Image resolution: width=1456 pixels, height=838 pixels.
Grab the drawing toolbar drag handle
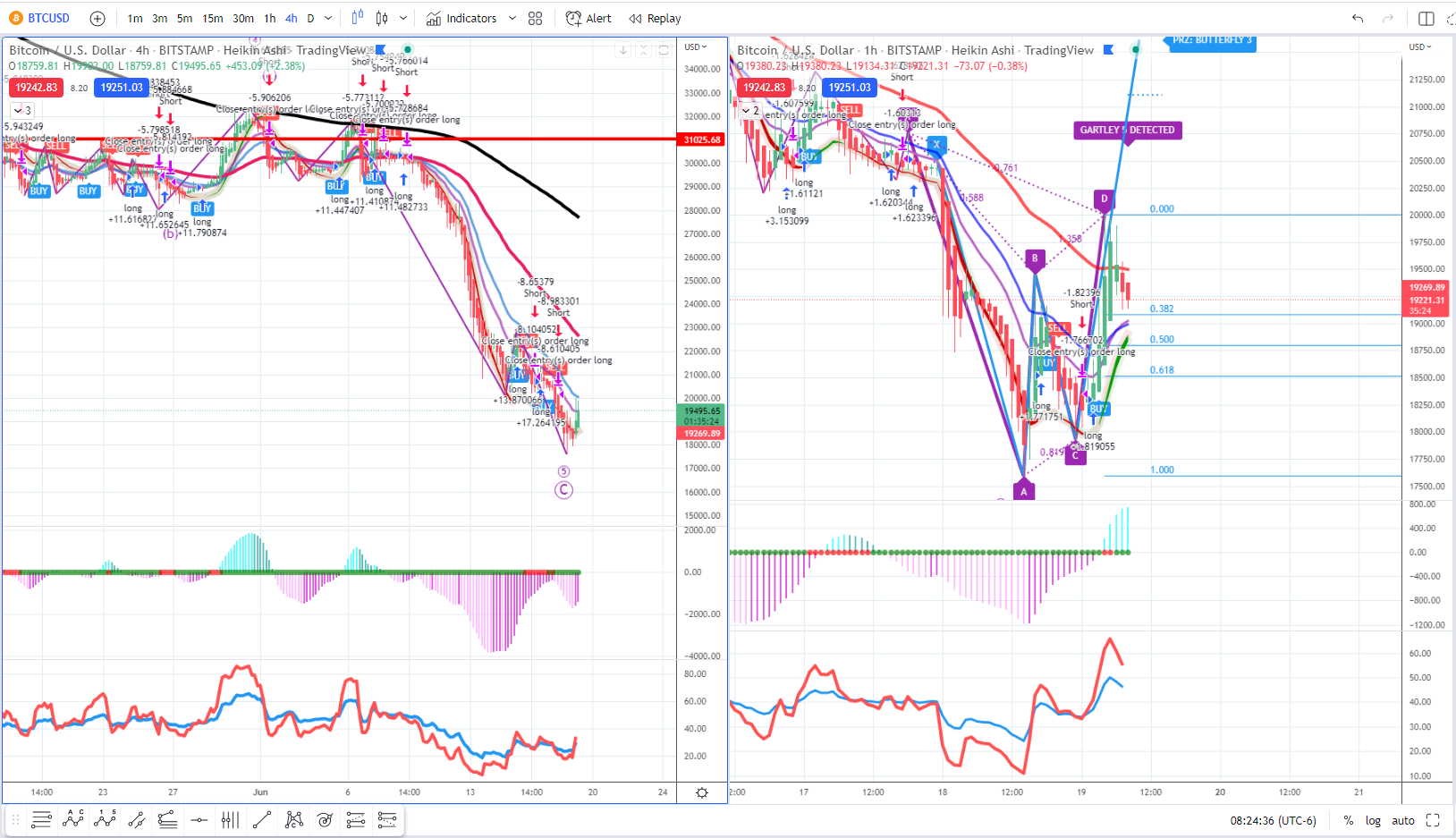point(15,820)
